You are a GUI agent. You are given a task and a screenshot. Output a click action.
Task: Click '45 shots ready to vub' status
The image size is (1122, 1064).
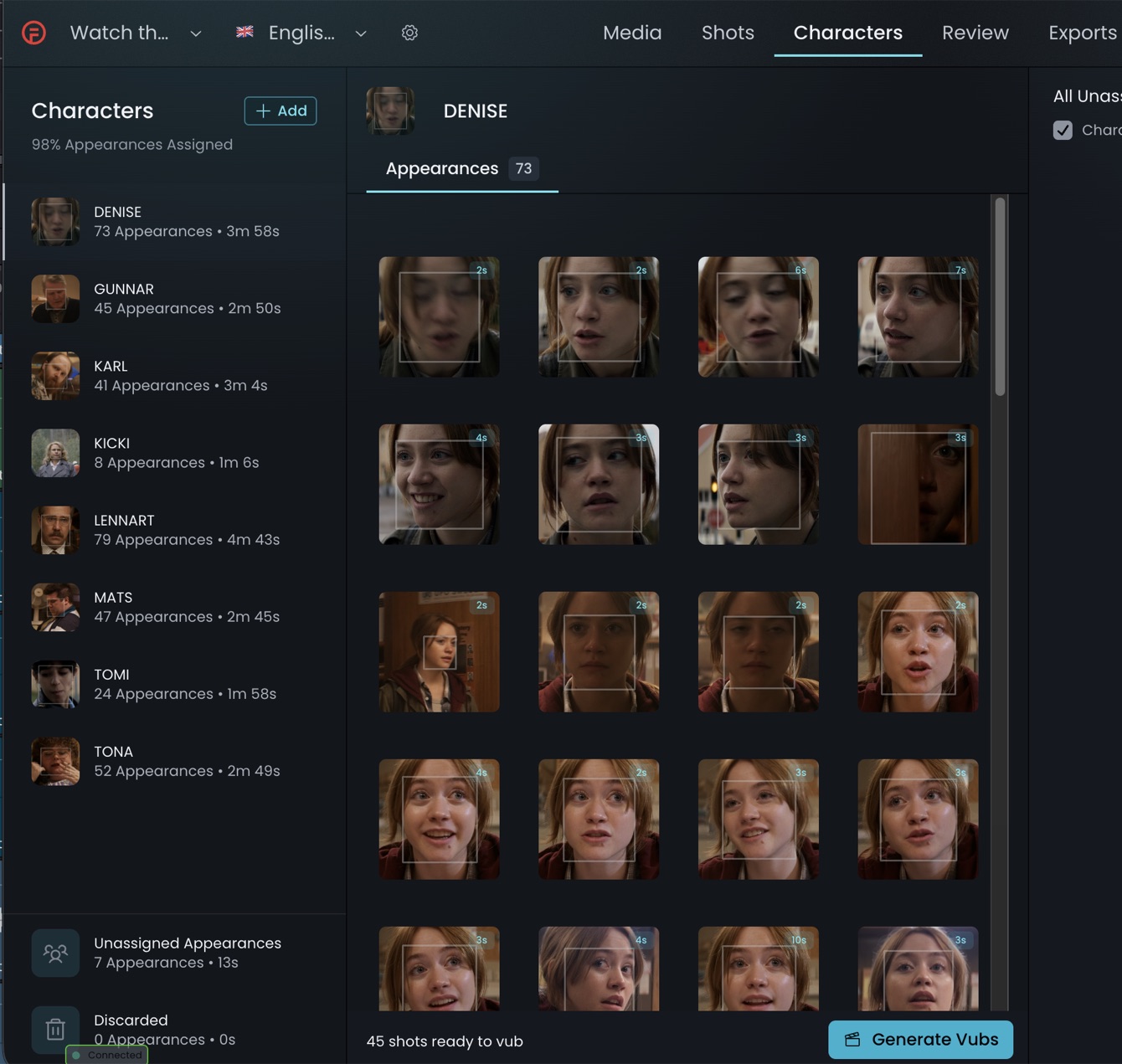[x=445, y=1041]
